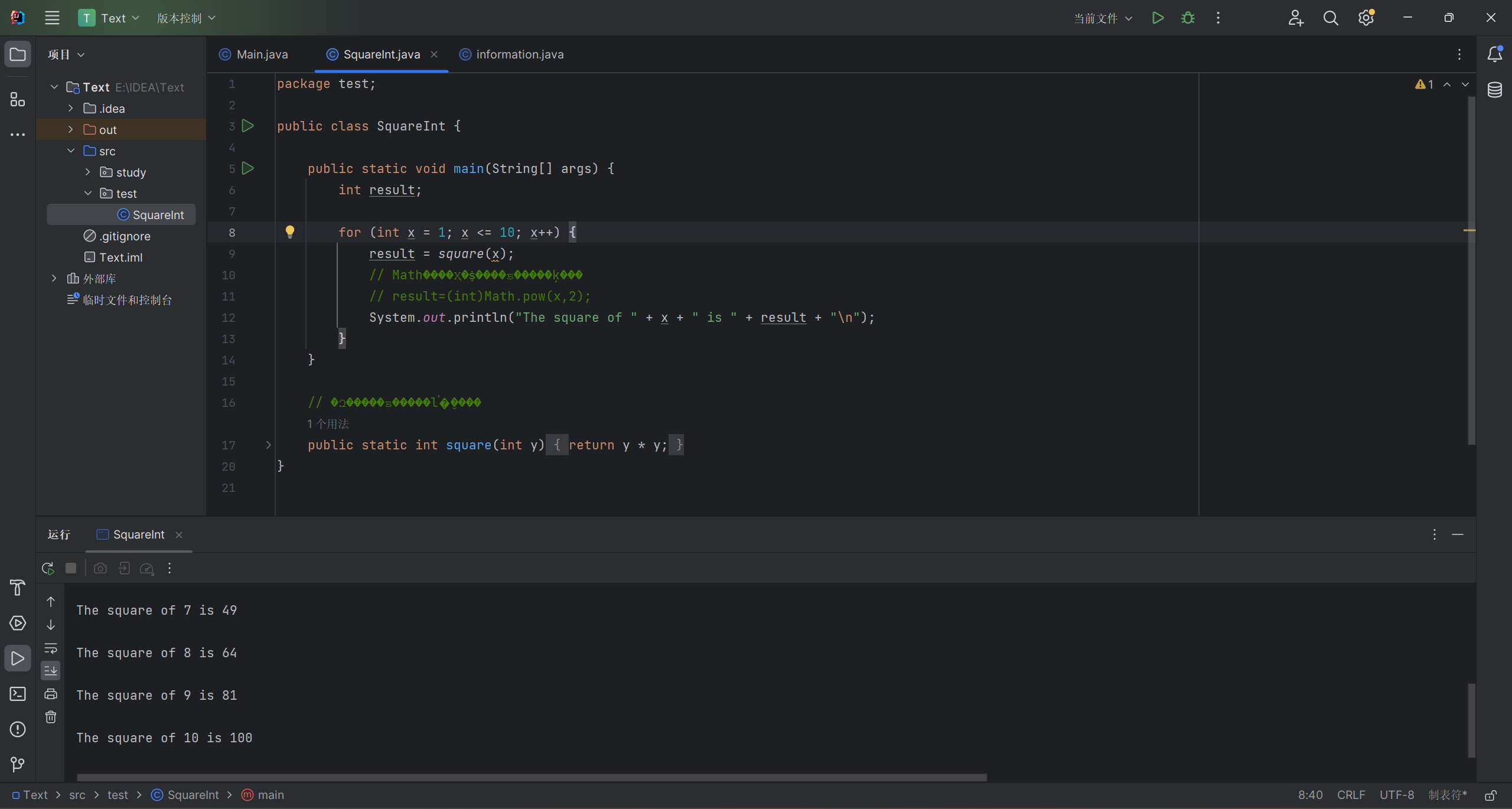Viewport: 1512px width, 809px height.
Task: Click the UTF-8 encoding in status bar
Action: pyautogui.click(x=1396, y=795)
